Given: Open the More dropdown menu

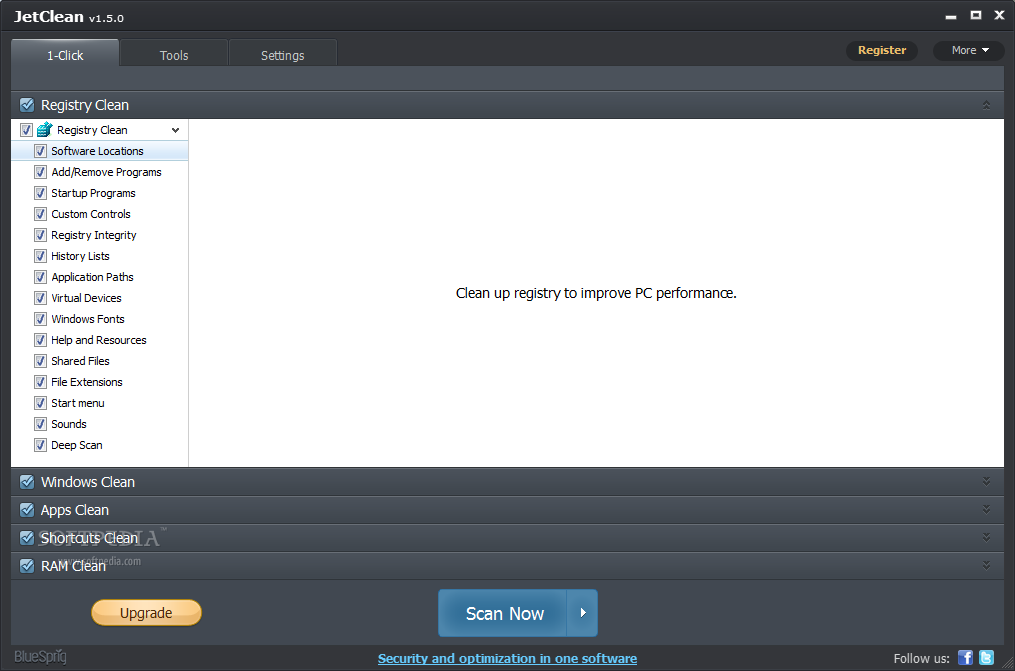Looking at the screenshot, I should 969,50.
